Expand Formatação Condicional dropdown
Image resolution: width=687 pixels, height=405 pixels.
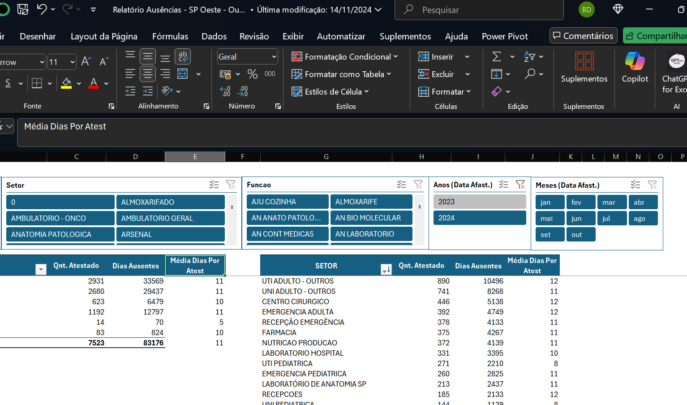(345, 57)
